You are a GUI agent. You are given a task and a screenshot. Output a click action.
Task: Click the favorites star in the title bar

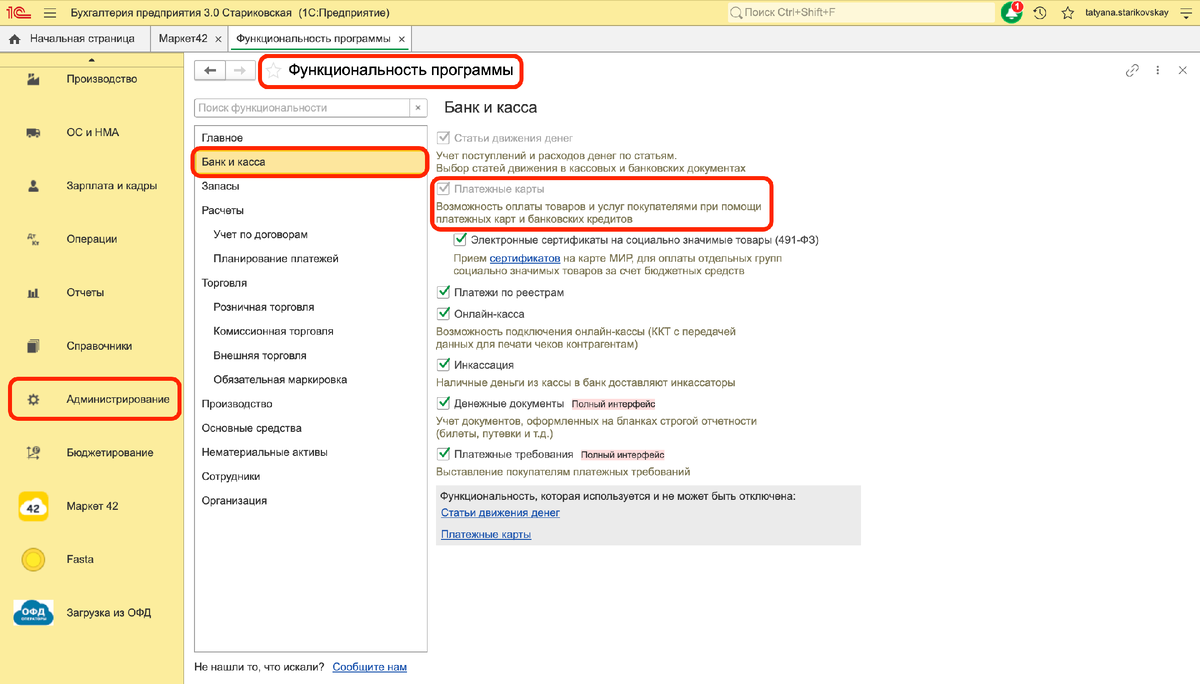[x=1068, y=12]
